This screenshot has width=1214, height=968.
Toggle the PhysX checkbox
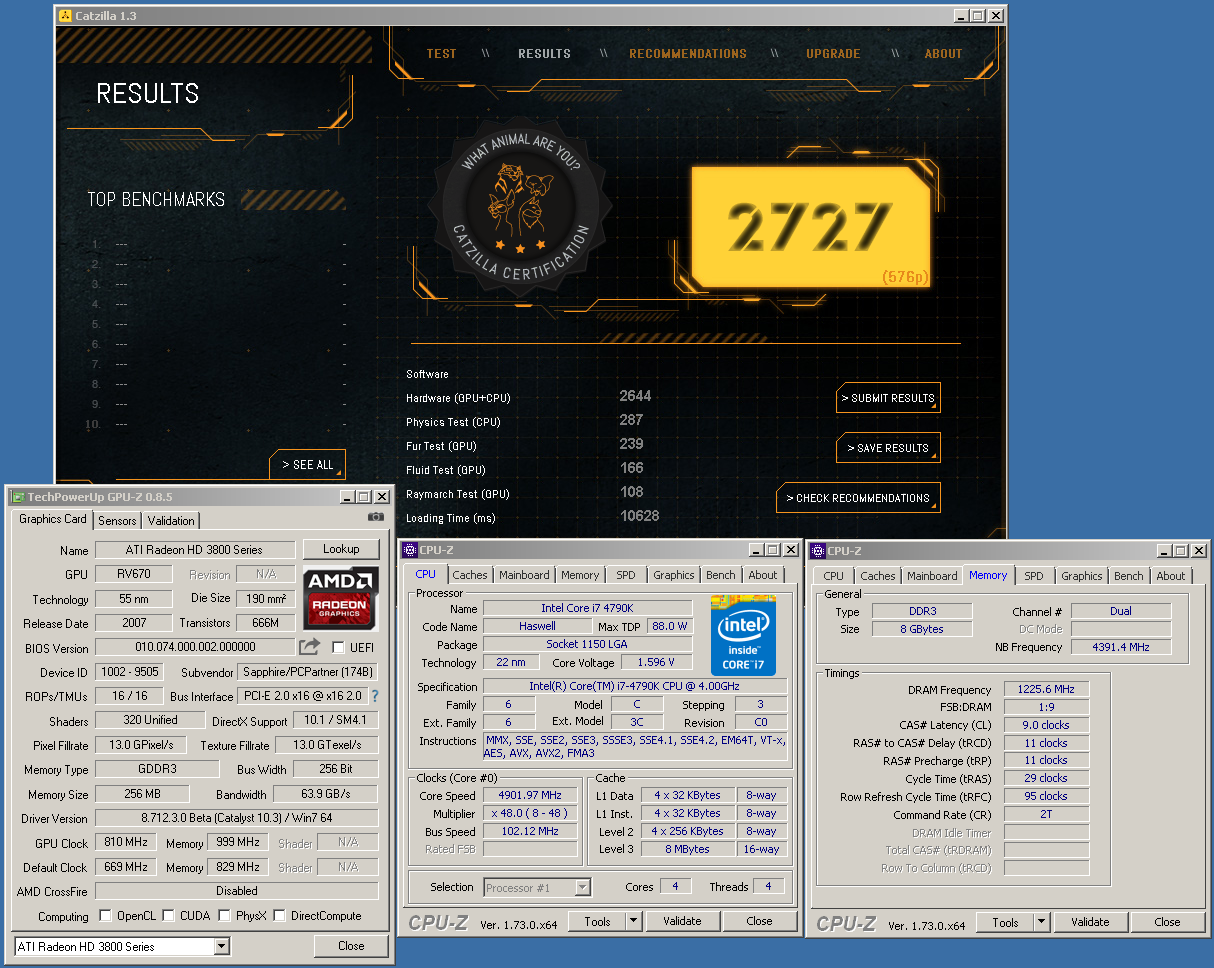(x=224, y=916)
